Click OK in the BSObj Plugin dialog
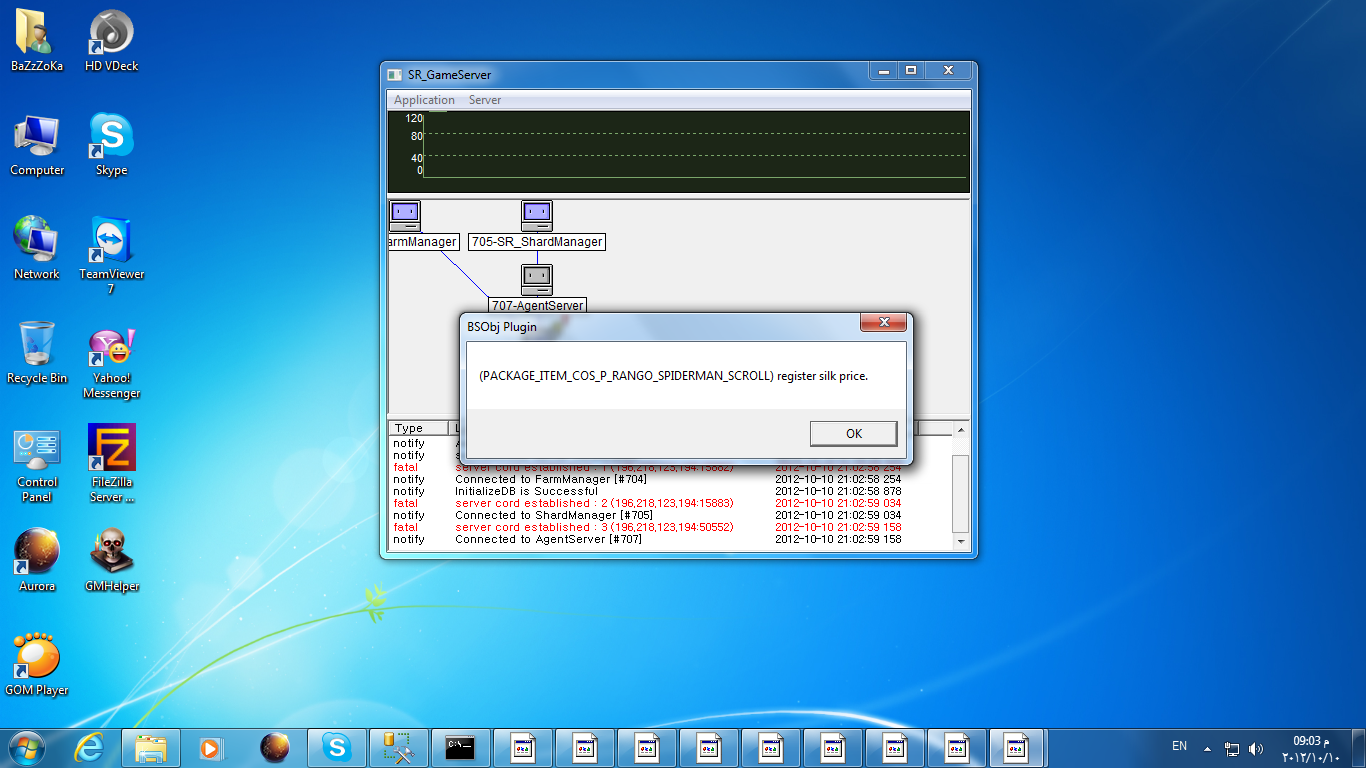 coord(853,433)
